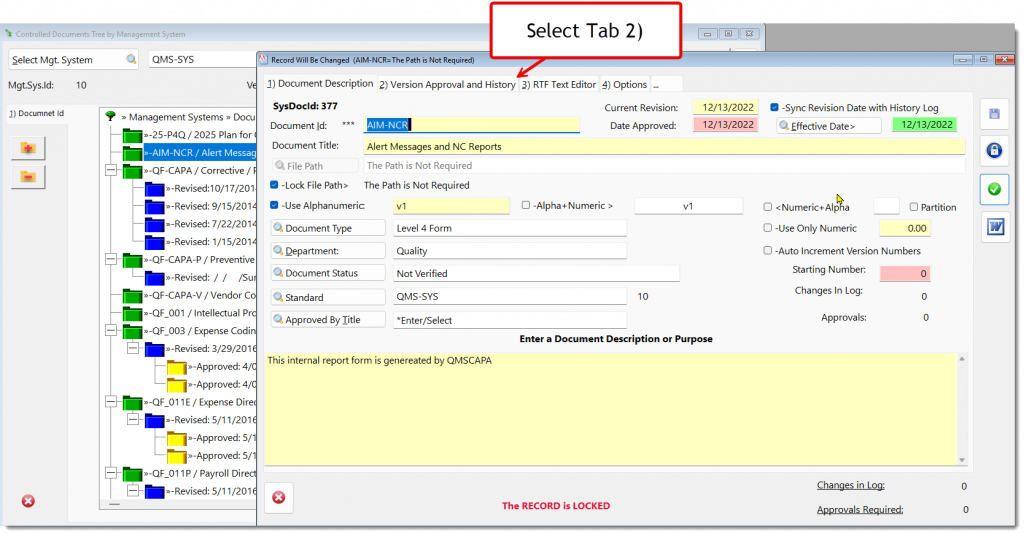
Task: Open tab 1) Document Description
Action: [x=320, y=84]
